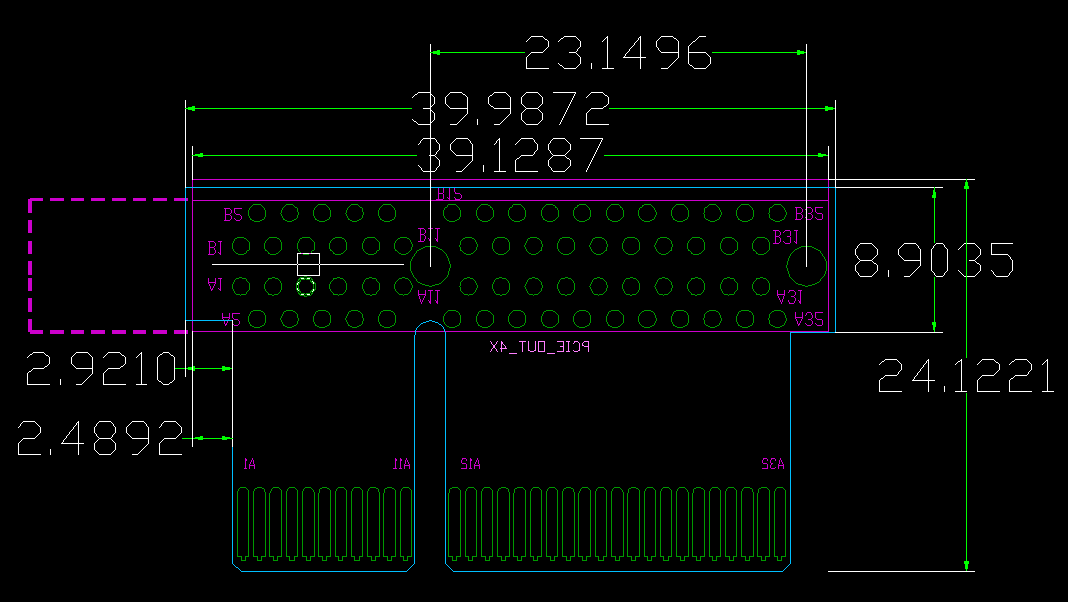This screenshot has width=1068, height=602.
Task: Select the 39.9872 dimension value
Action: [511, 108]
